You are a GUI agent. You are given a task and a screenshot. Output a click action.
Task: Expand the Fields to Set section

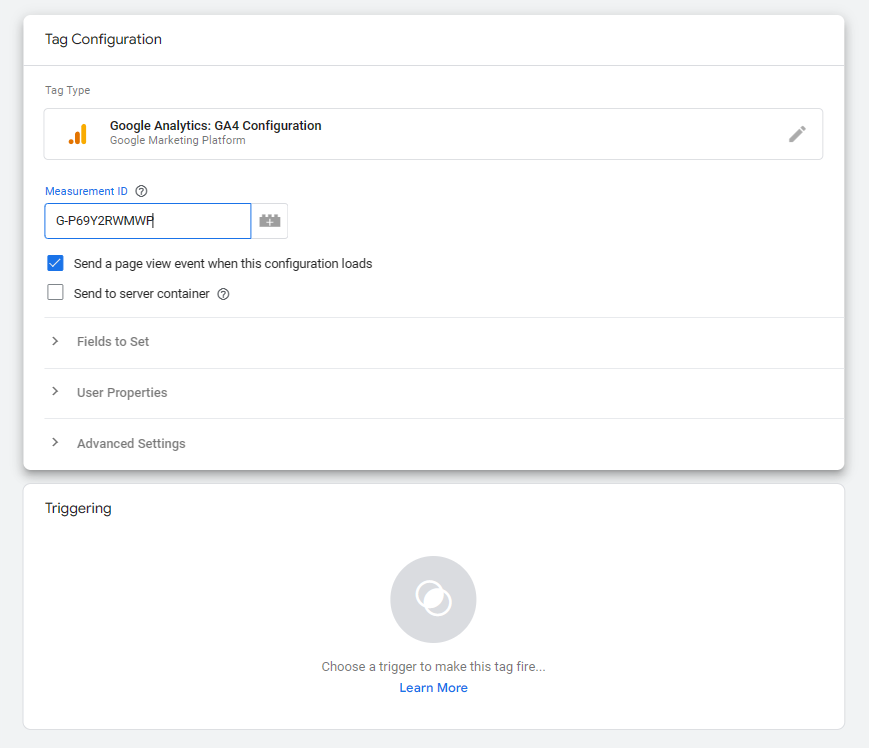[x=113, y=342]
